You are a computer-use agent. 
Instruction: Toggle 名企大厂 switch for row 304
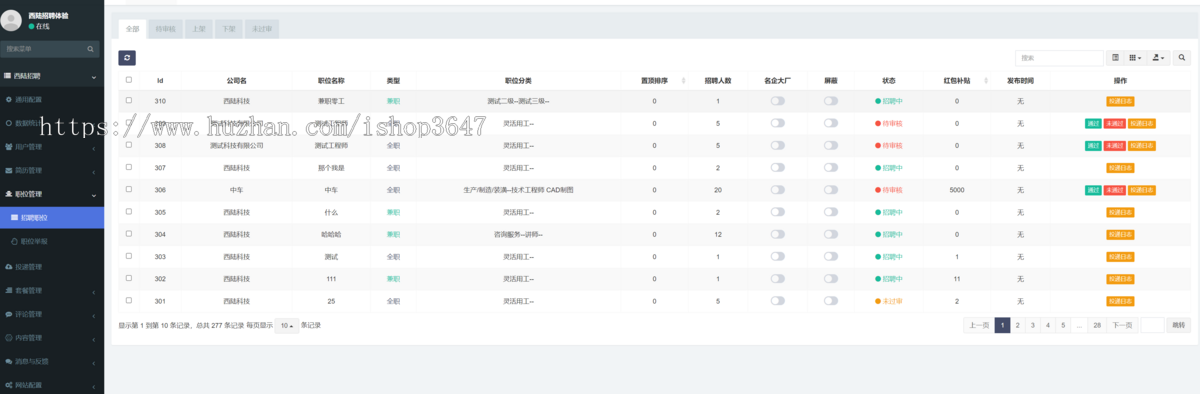pyautogui.click(x=777, y=234)
